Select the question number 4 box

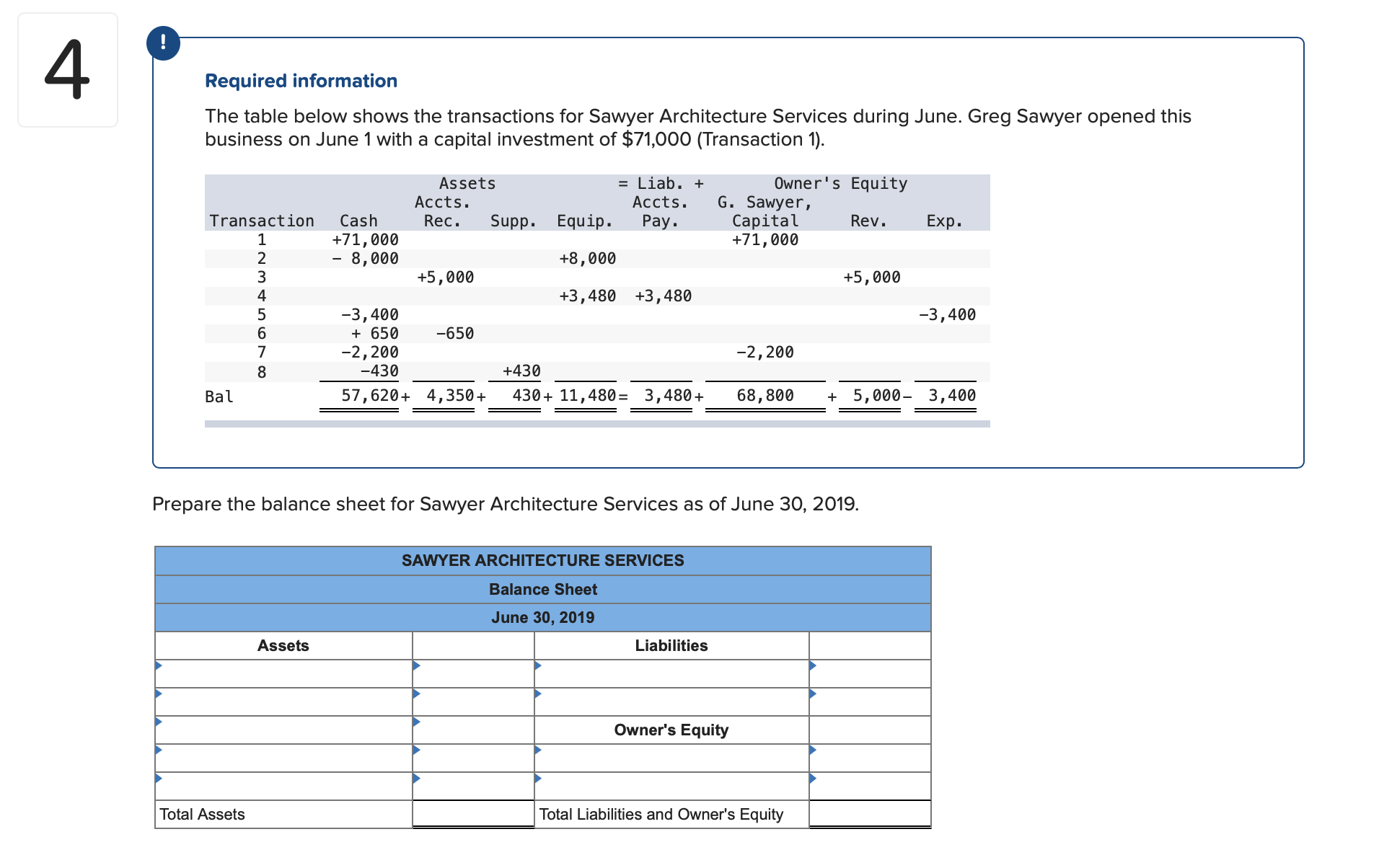click(x=68, y=70)
